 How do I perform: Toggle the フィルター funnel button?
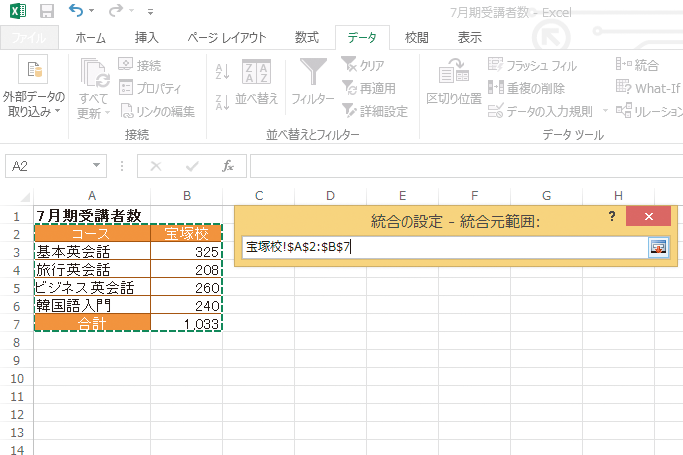pos(312,83)
